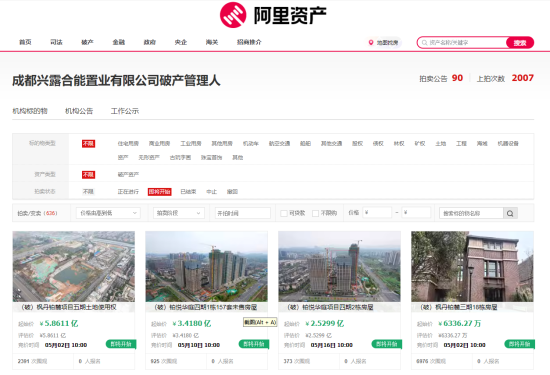
Task: Switch to the 机构标的物 tab
Action: click(30, 111)
